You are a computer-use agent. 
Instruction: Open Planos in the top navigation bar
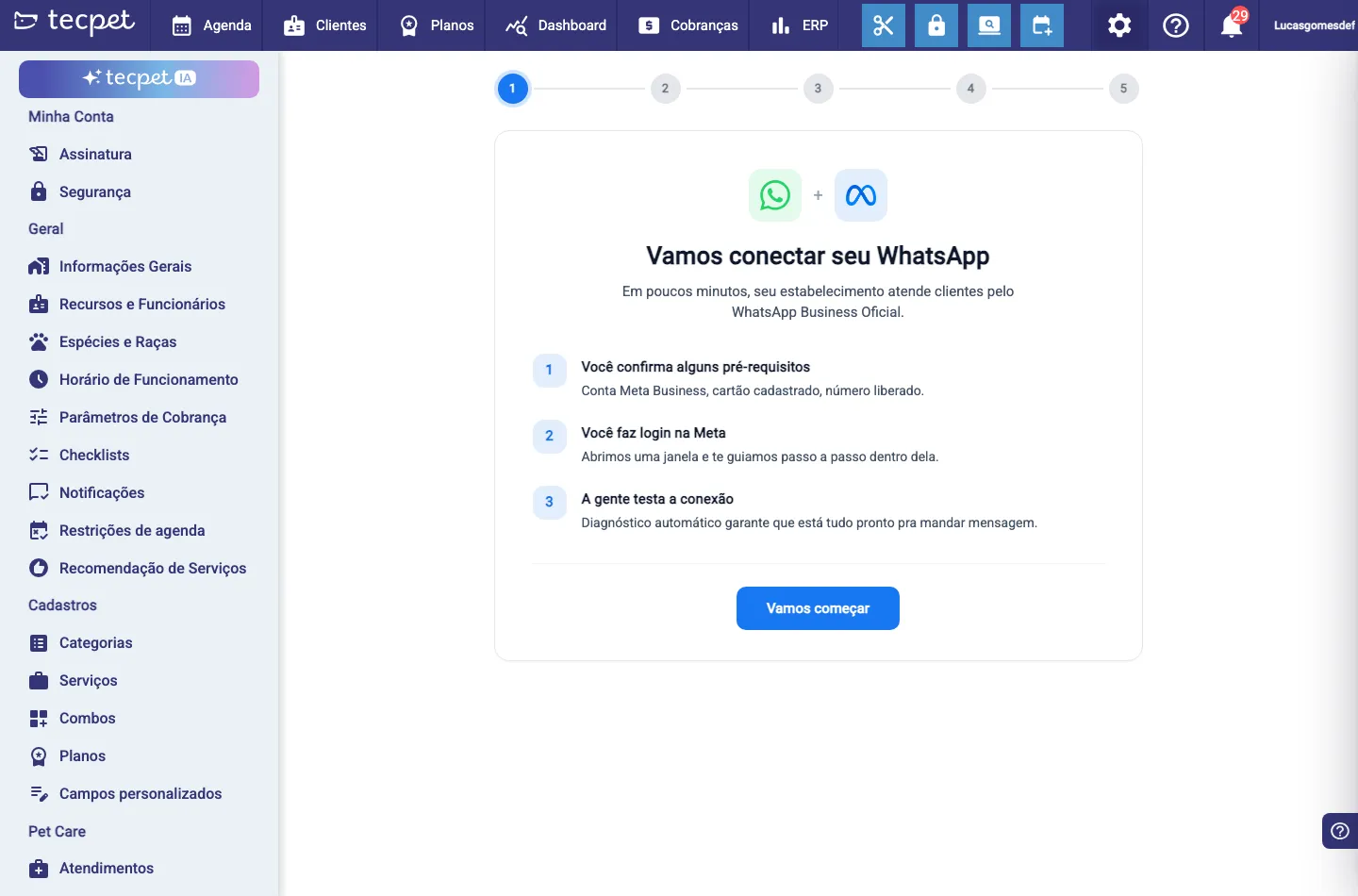[x=437, y=25]
